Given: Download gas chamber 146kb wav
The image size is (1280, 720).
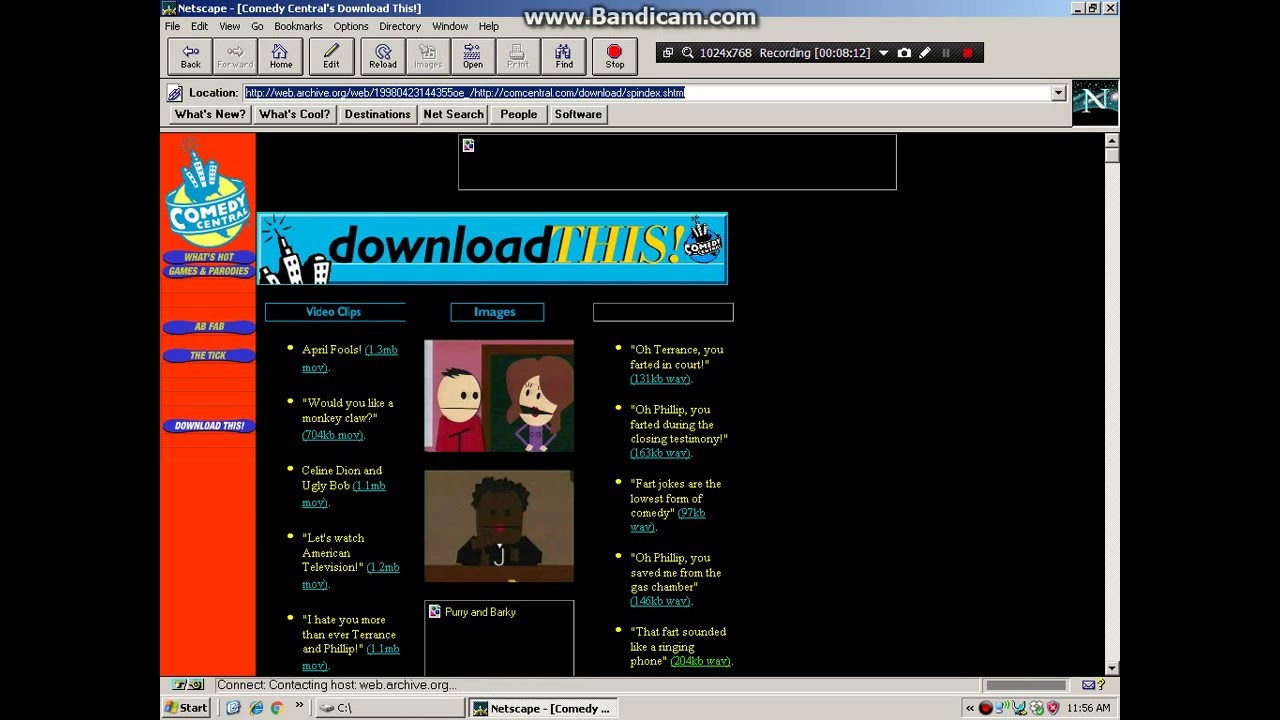Looking at the screenshot, I should point(660,601).
